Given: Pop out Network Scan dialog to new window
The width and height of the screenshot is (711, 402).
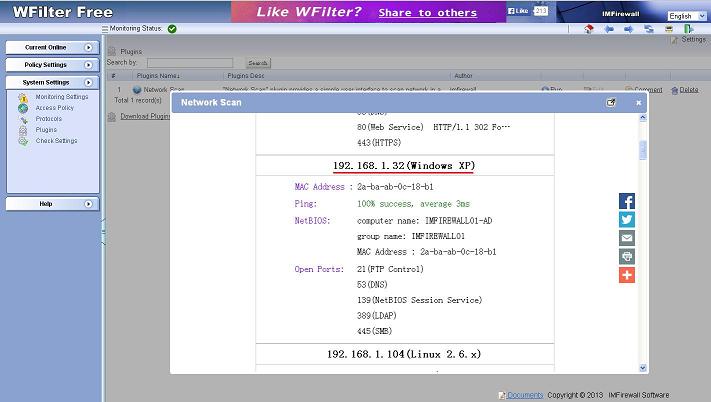Looking at the screenshot, I should tap(611, 102).
